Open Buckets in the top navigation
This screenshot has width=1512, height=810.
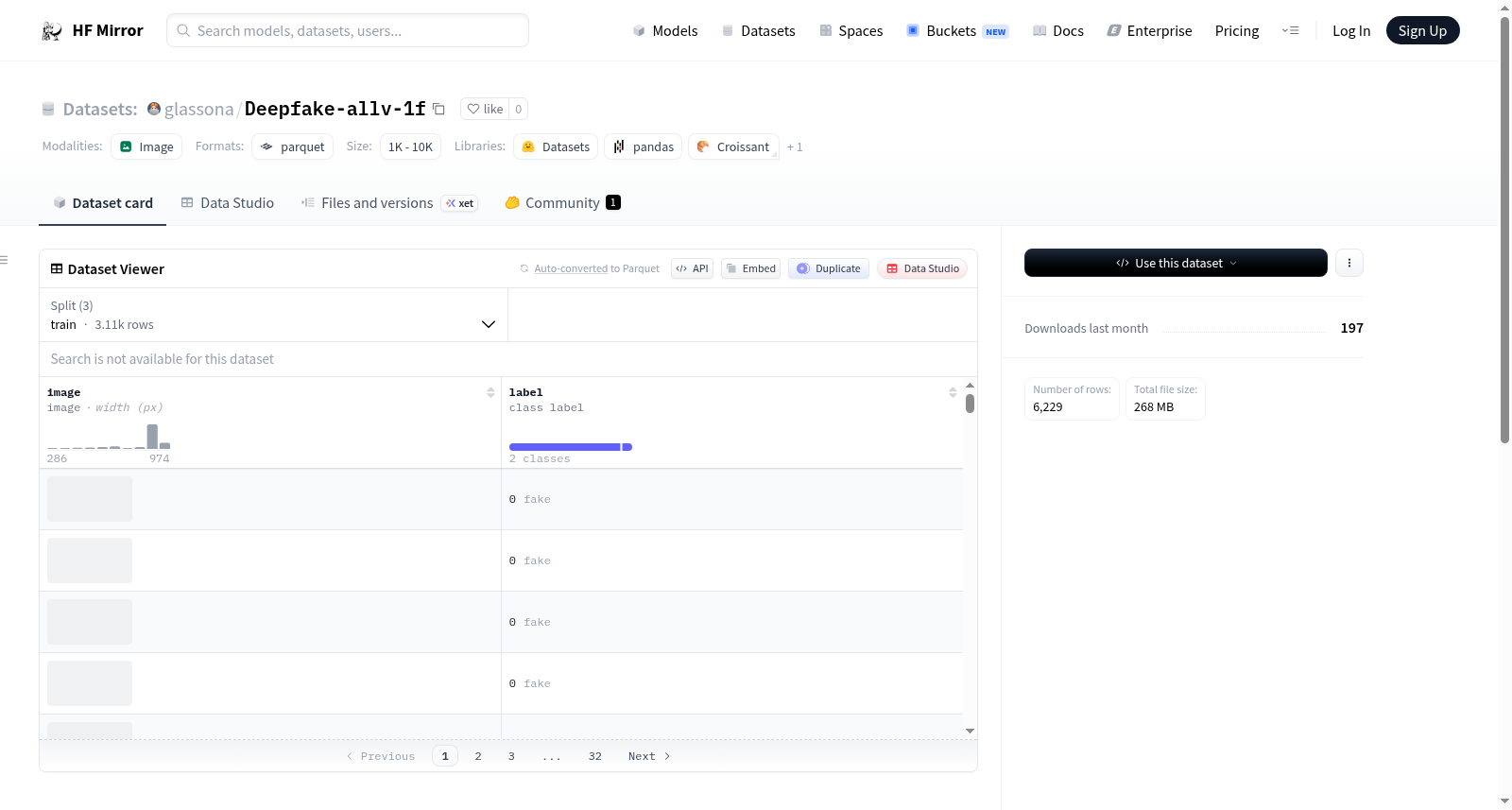[957, 31]
